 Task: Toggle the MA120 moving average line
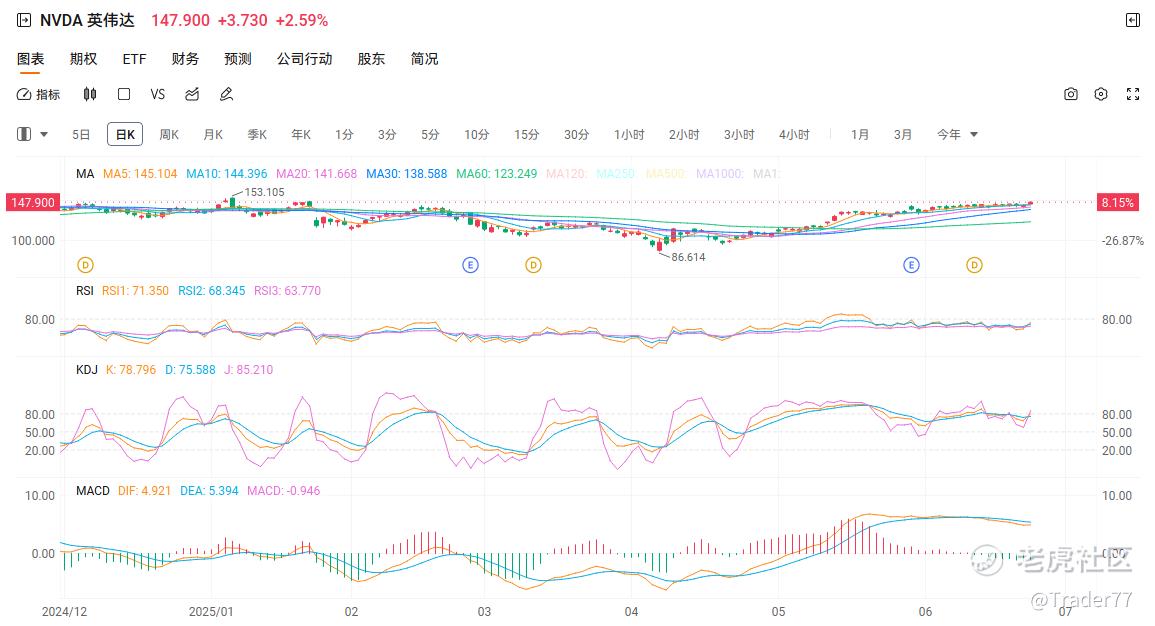point(566,174)
